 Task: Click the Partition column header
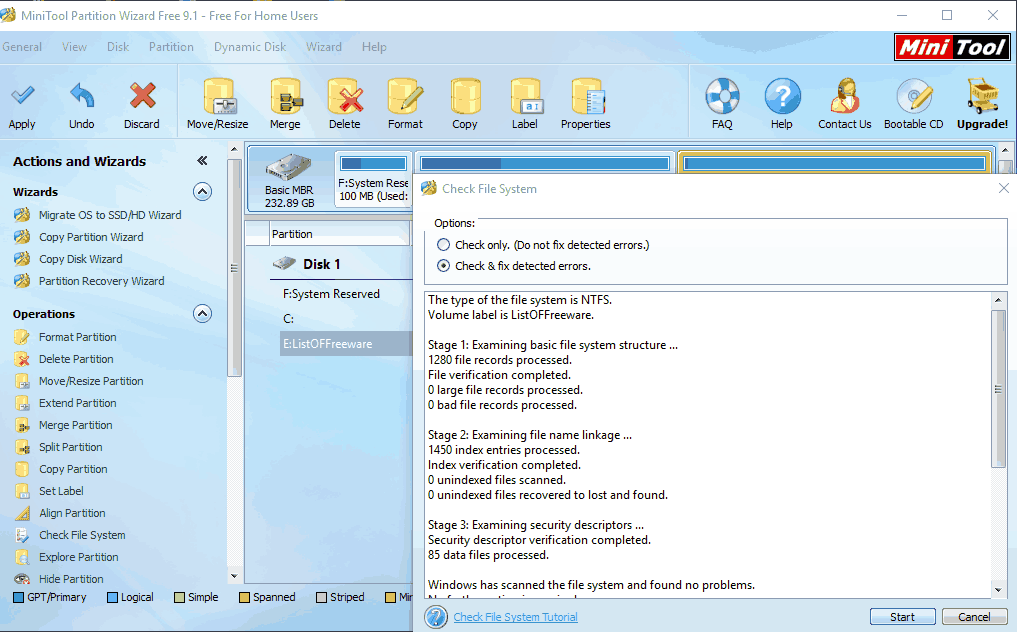tap(340, 234)
